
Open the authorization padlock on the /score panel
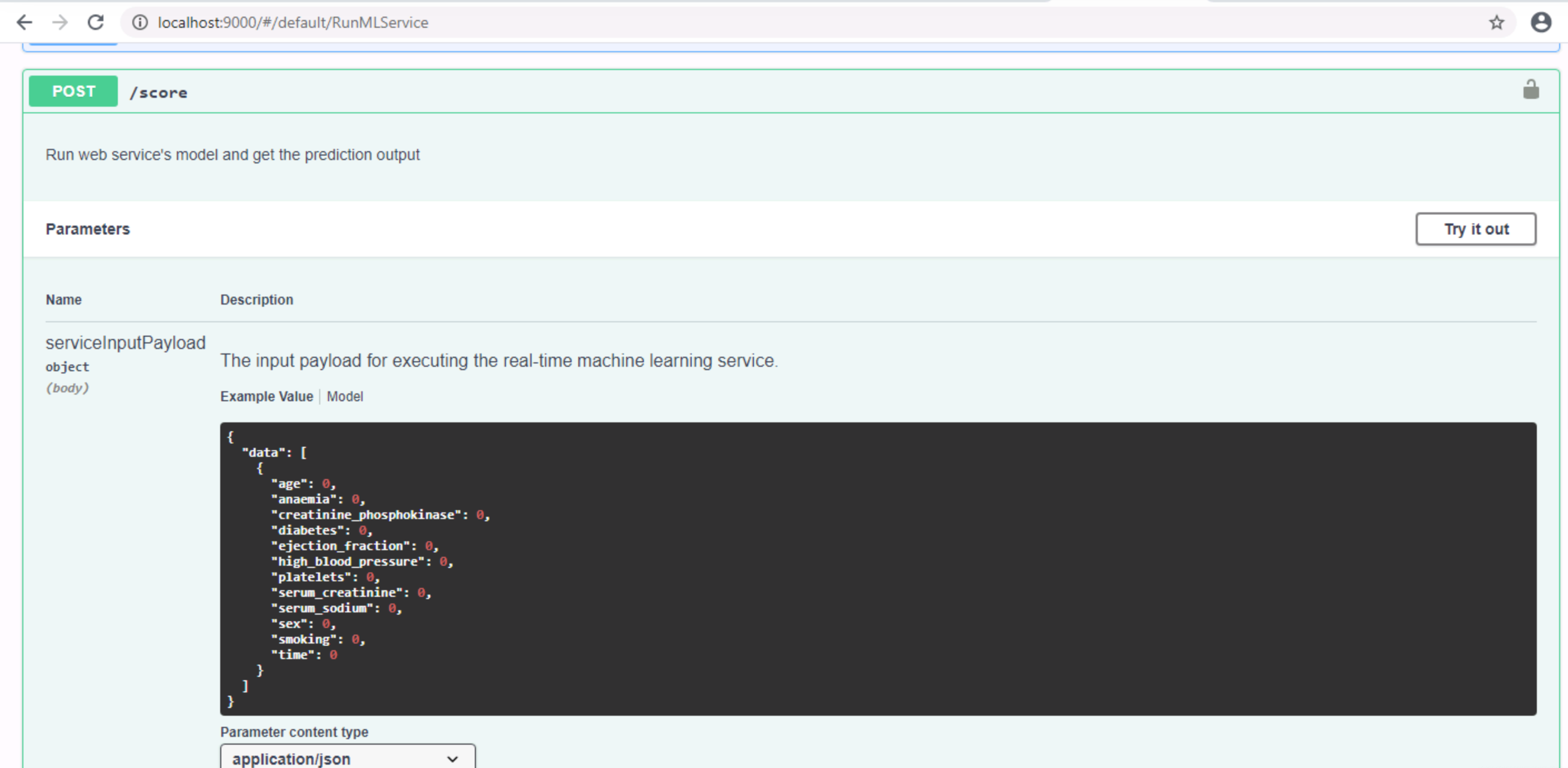click(x=1531, y=89)
